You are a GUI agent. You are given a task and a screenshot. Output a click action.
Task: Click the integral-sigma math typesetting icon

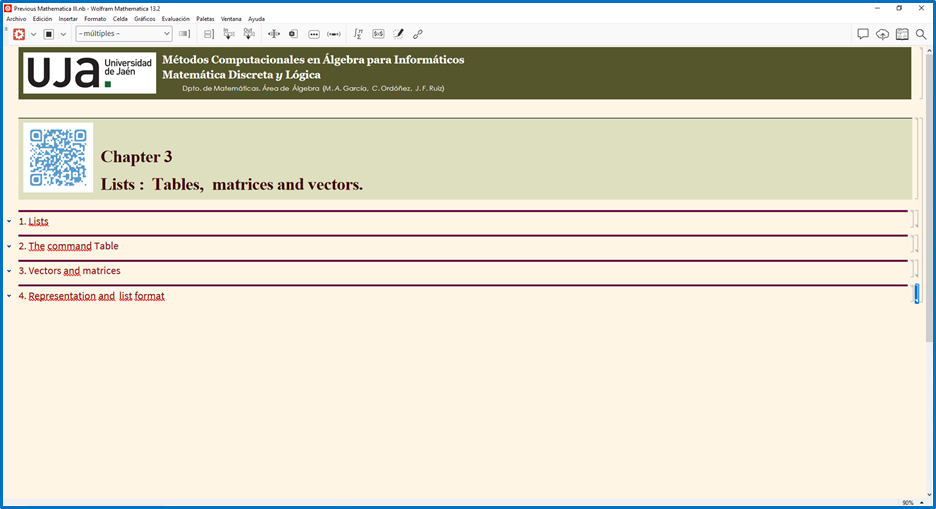coord(358,34)
